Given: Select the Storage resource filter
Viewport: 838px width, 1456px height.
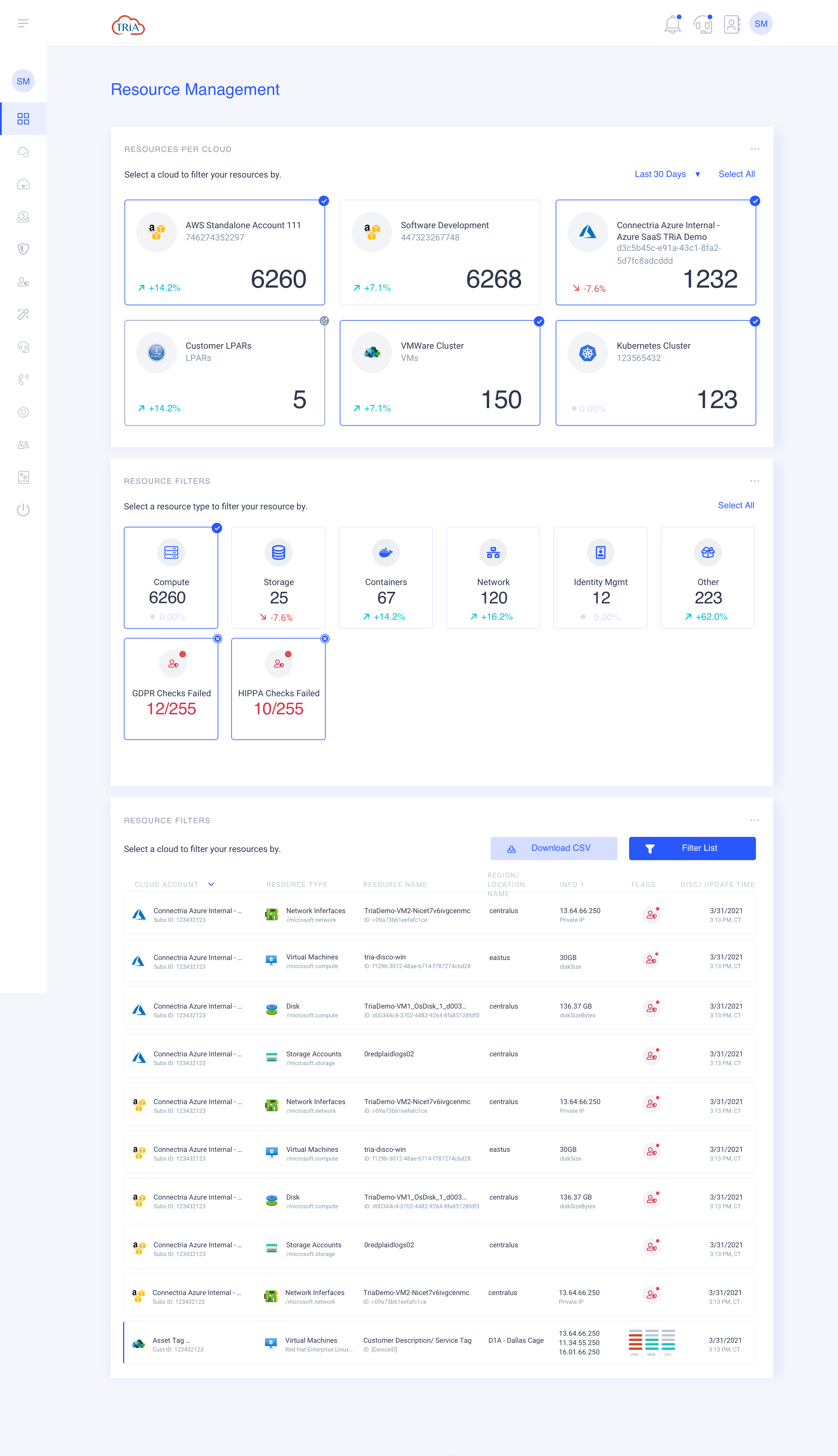Looking at the screenshot, I should coord(278,578).
